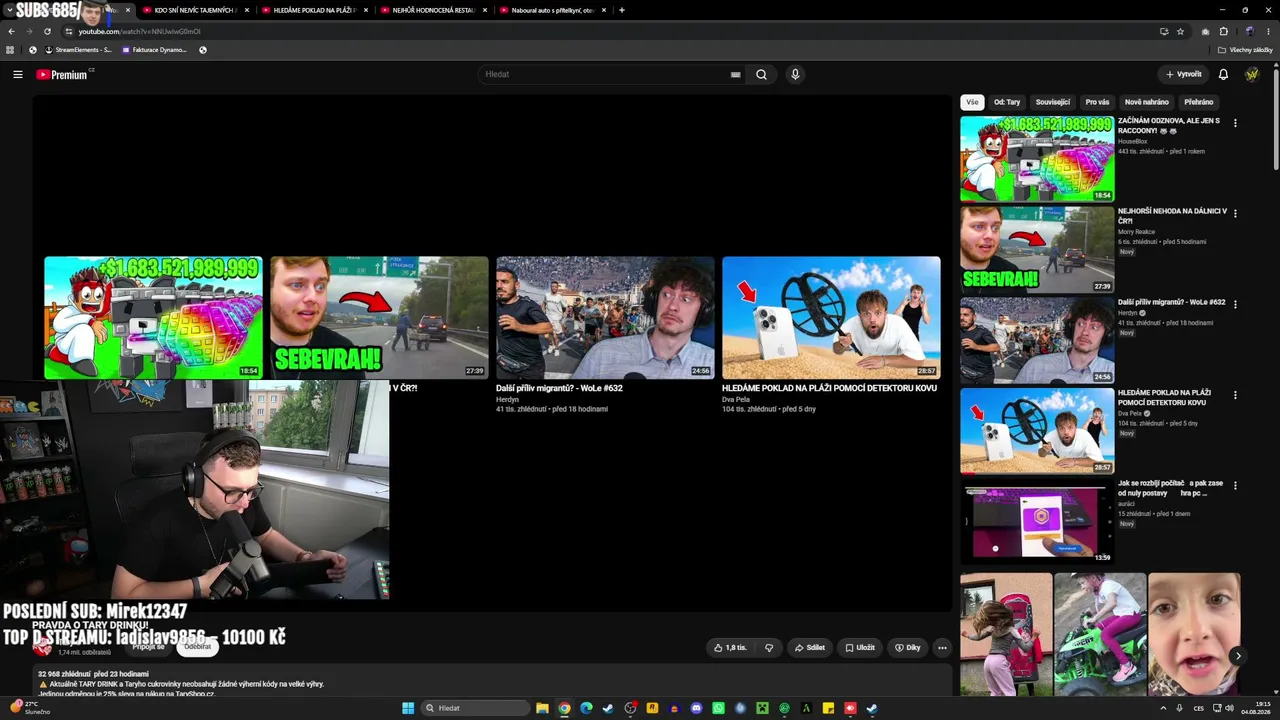
Task: Save the video with Uložit
Action: 860,647
